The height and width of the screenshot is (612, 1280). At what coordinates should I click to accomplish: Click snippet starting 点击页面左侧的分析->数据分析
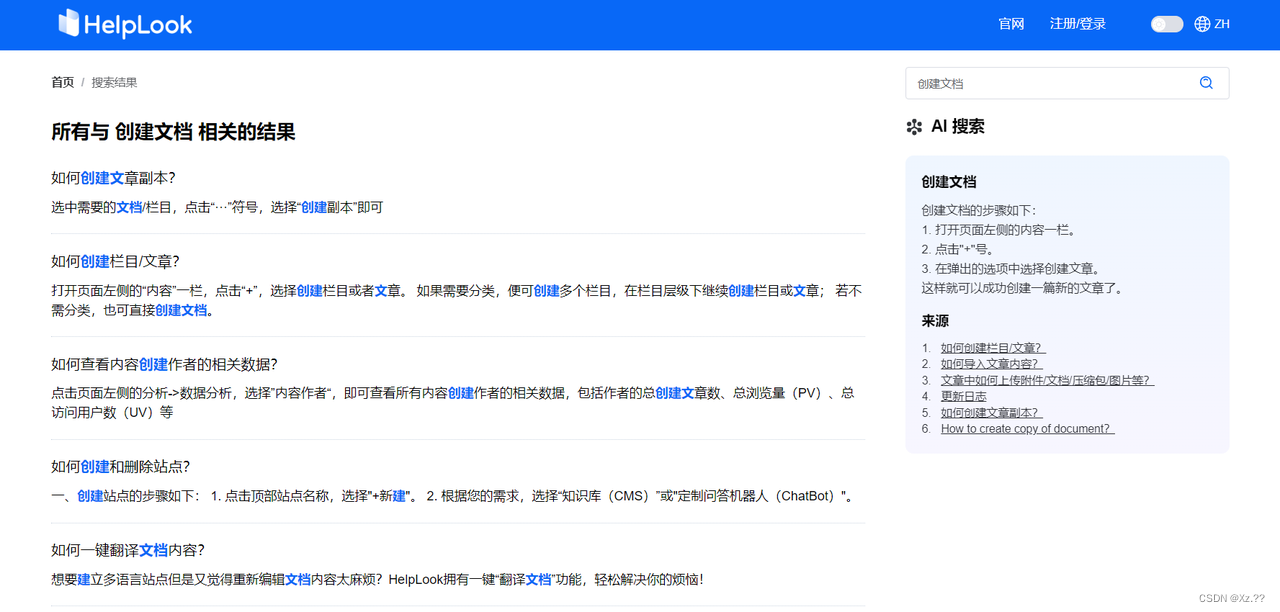coord(453,402)
